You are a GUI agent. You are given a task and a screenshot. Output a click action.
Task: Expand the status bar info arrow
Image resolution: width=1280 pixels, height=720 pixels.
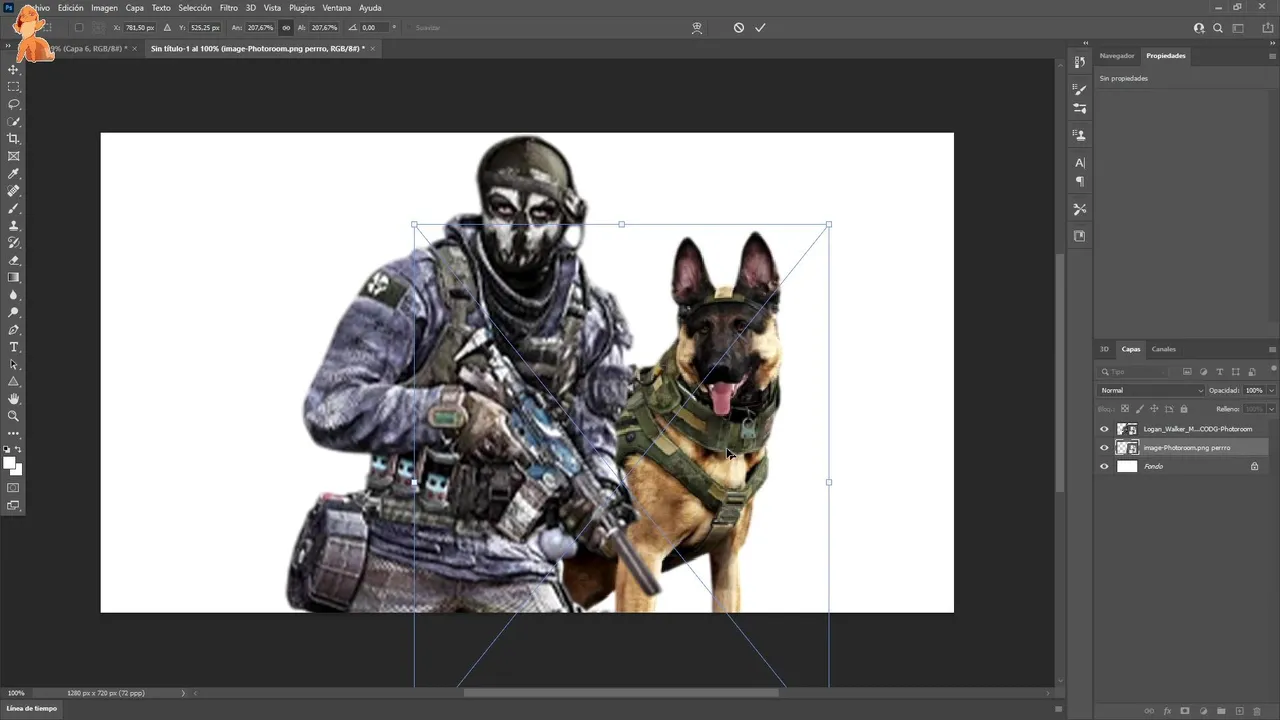183,693
